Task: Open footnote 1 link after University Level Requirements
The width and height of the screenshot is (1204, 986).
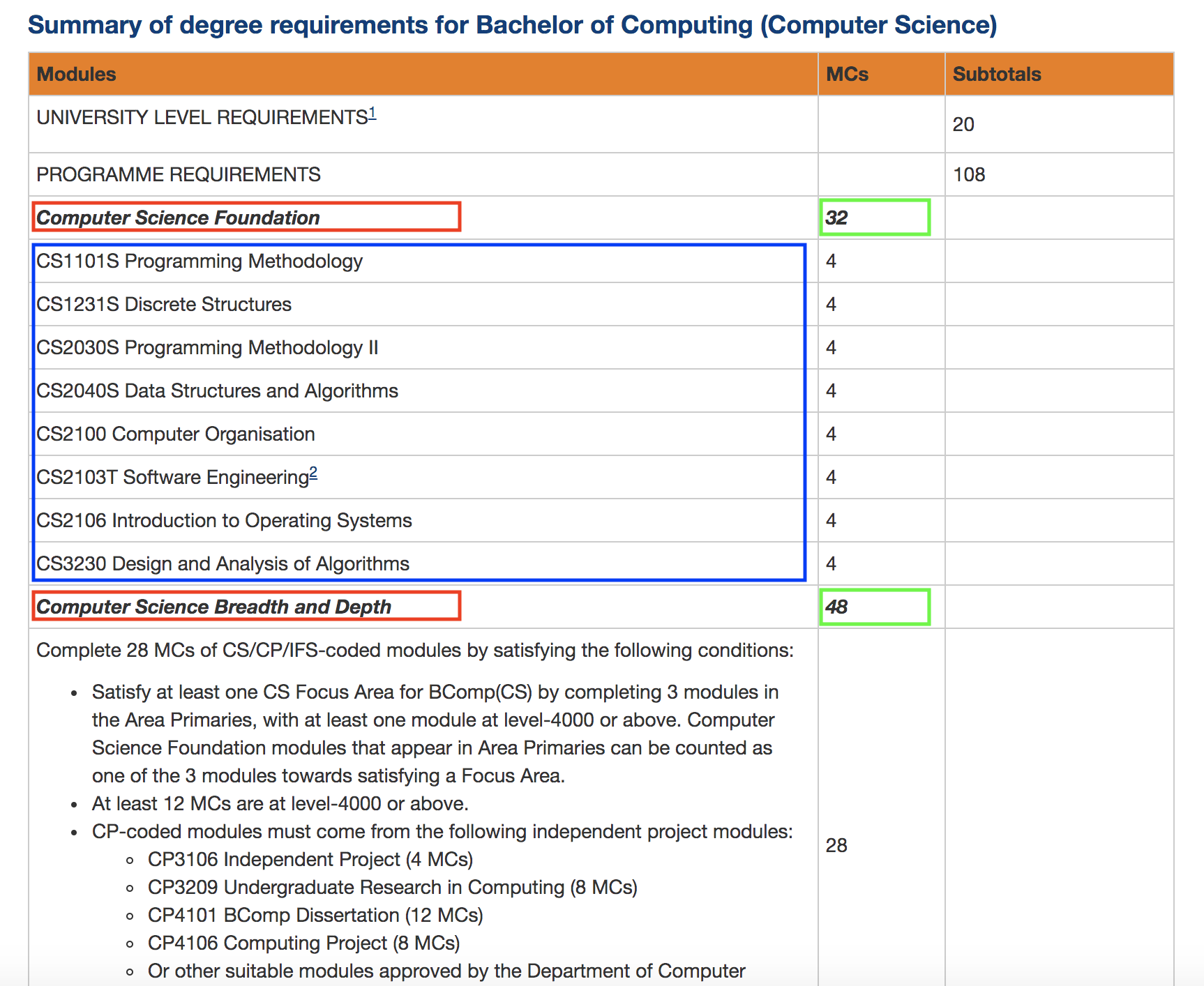Action: (373, 113)
